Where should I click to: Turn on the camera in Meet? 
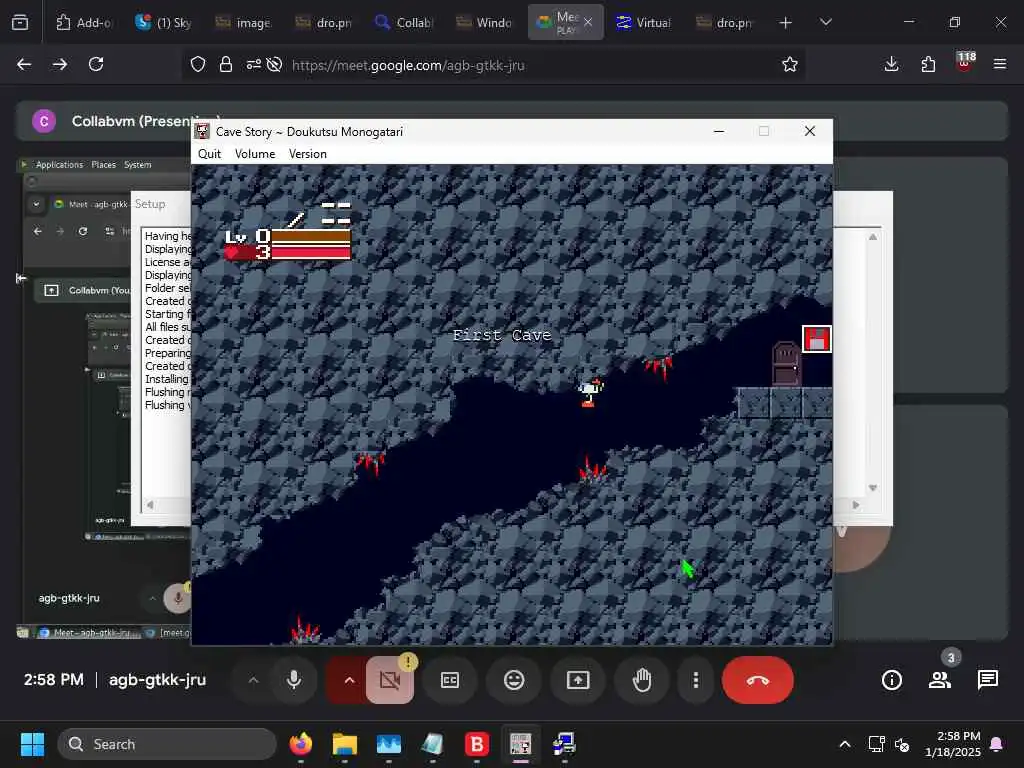pos(389,680)
